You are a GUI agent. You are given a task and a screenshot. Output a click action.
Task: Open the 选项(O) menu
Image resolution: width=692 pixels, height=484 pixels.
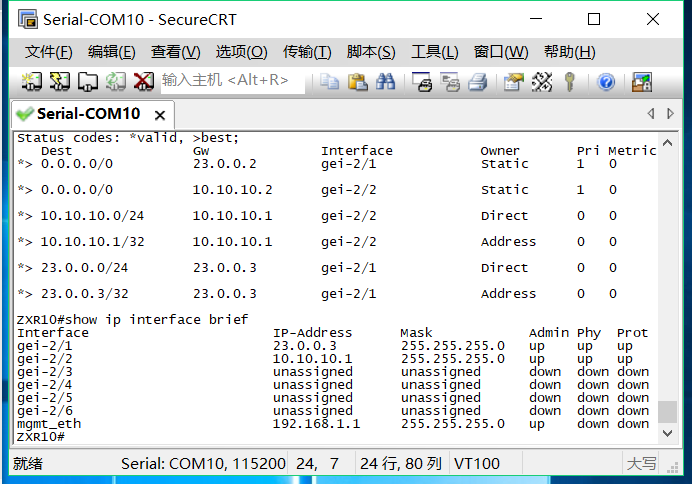point(241,52)
